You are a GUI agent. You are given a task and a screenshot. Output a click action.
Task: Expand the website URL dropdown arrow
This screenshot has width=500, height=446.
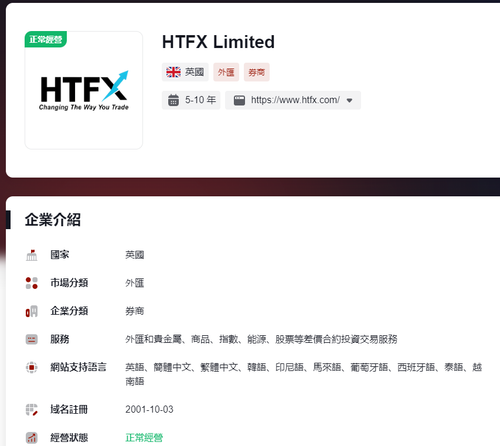pos(349,100)
